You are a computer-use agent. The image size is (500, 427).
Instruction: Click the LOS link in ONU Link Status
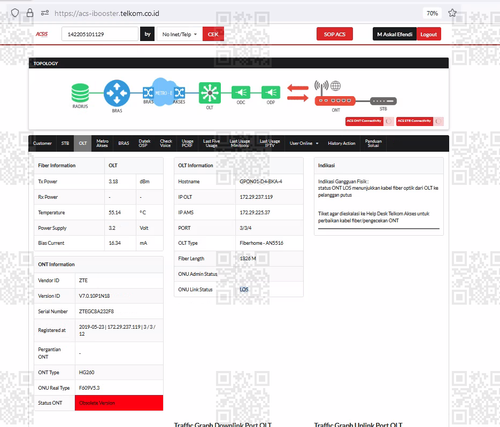click(x=244, y=289)
